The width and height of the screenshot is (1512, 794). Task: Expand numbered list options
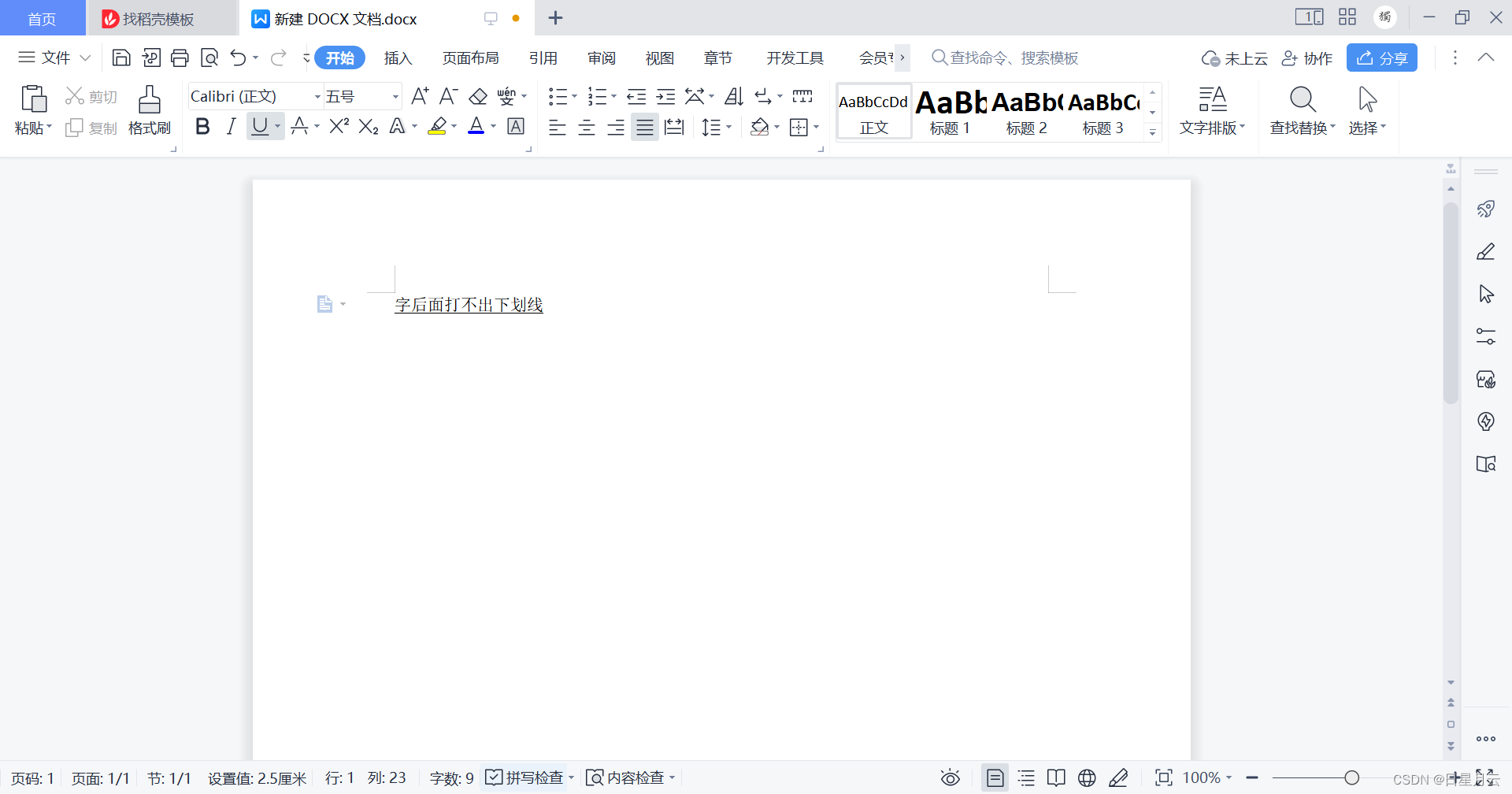point(613,96)
